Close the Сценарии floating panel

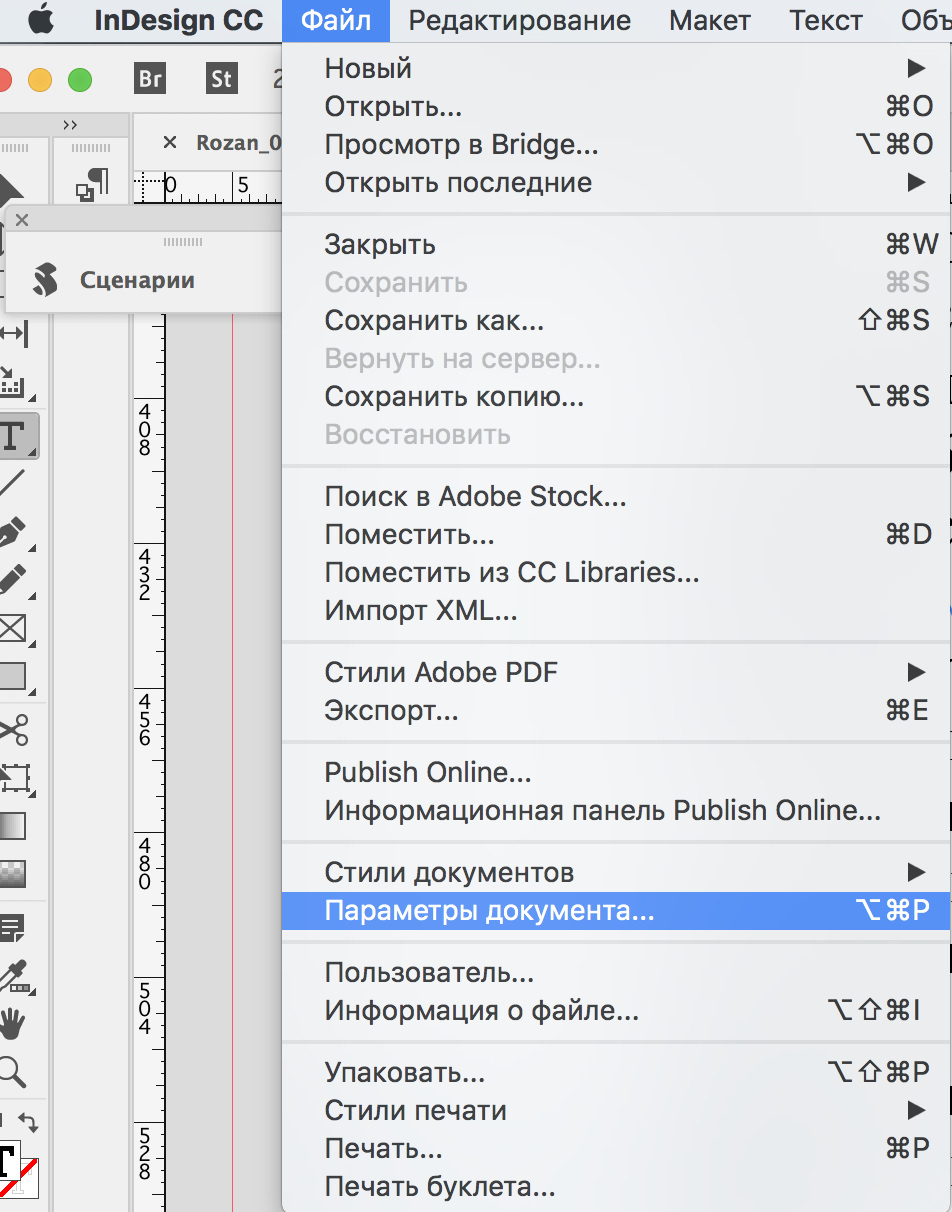(x=22, y=220)
